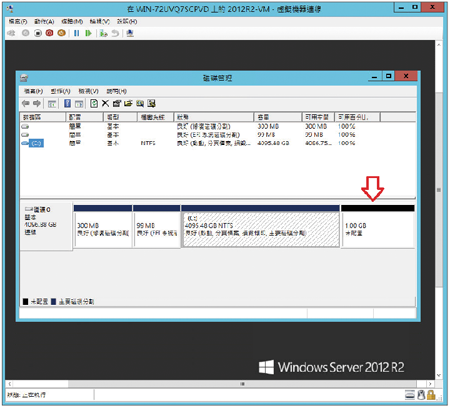Sort by the File System column header
450x408 pixels.
(x=156, y=117)
